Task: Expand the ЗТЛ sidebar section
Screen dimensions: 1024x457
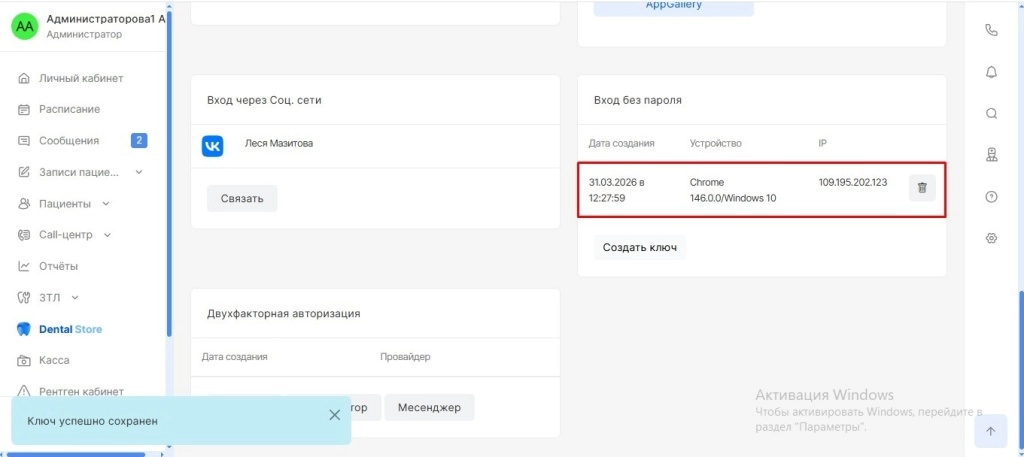Action: [x=75, y=298]
